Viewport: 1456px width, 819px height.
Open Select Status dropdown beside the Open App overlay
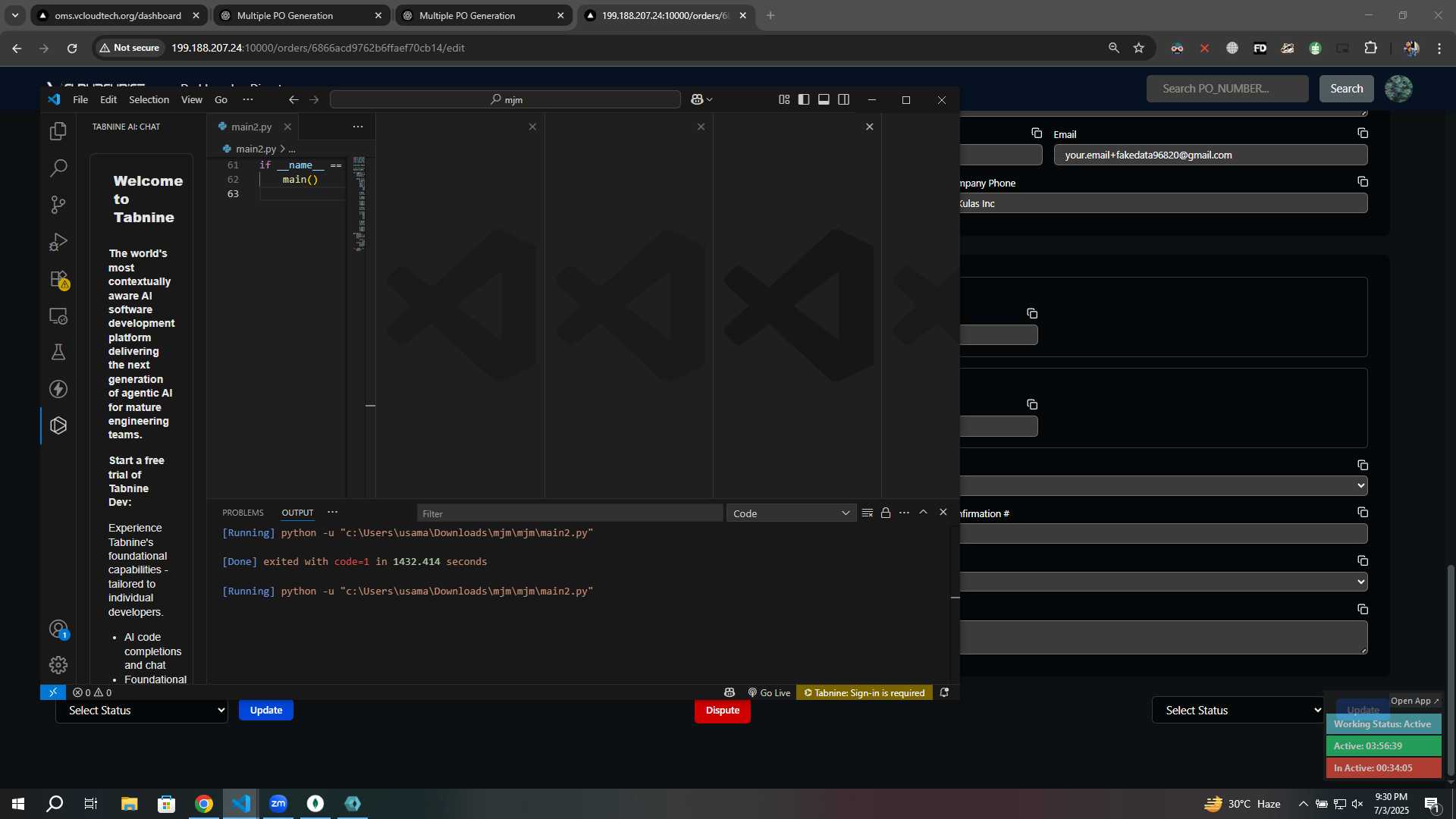click(1238, 711)
